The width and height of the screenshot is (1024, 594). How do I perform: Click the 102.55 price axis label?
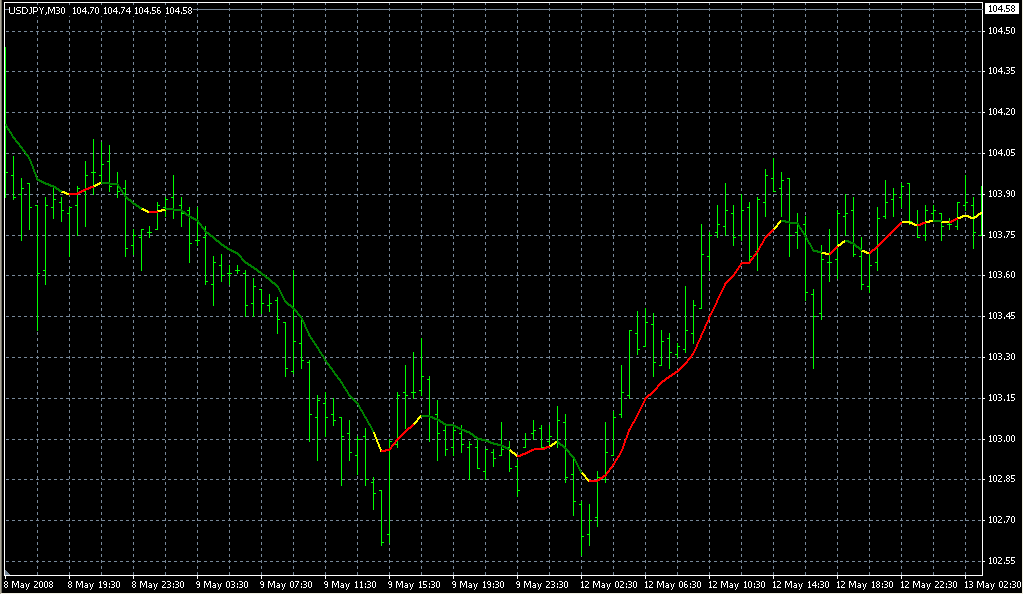[1001, 561]
